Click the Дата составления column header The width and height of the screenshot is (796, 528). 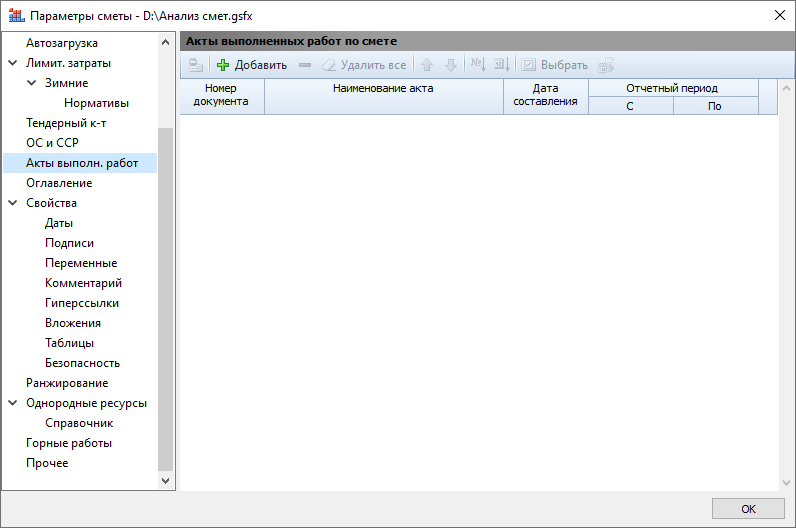tap(546, 96)
